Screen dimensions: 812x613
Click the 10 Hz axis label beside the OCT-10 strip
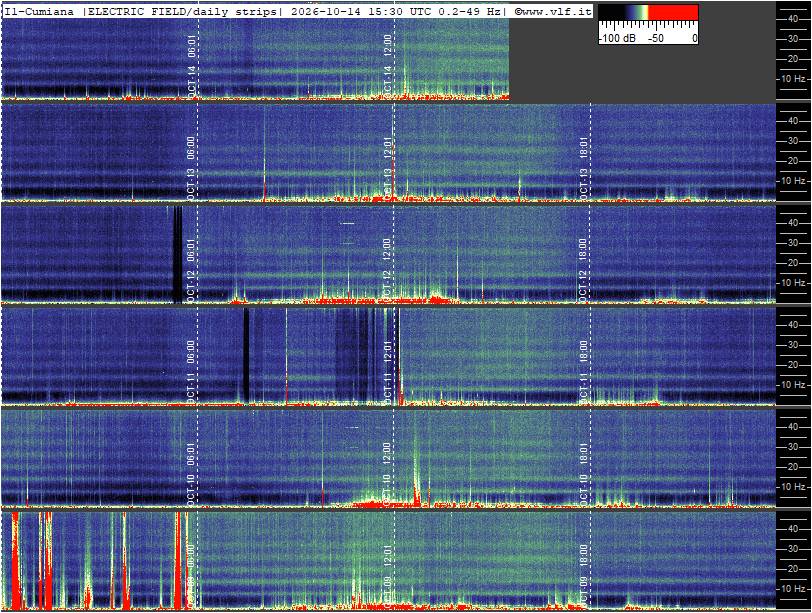click(793, 487)
